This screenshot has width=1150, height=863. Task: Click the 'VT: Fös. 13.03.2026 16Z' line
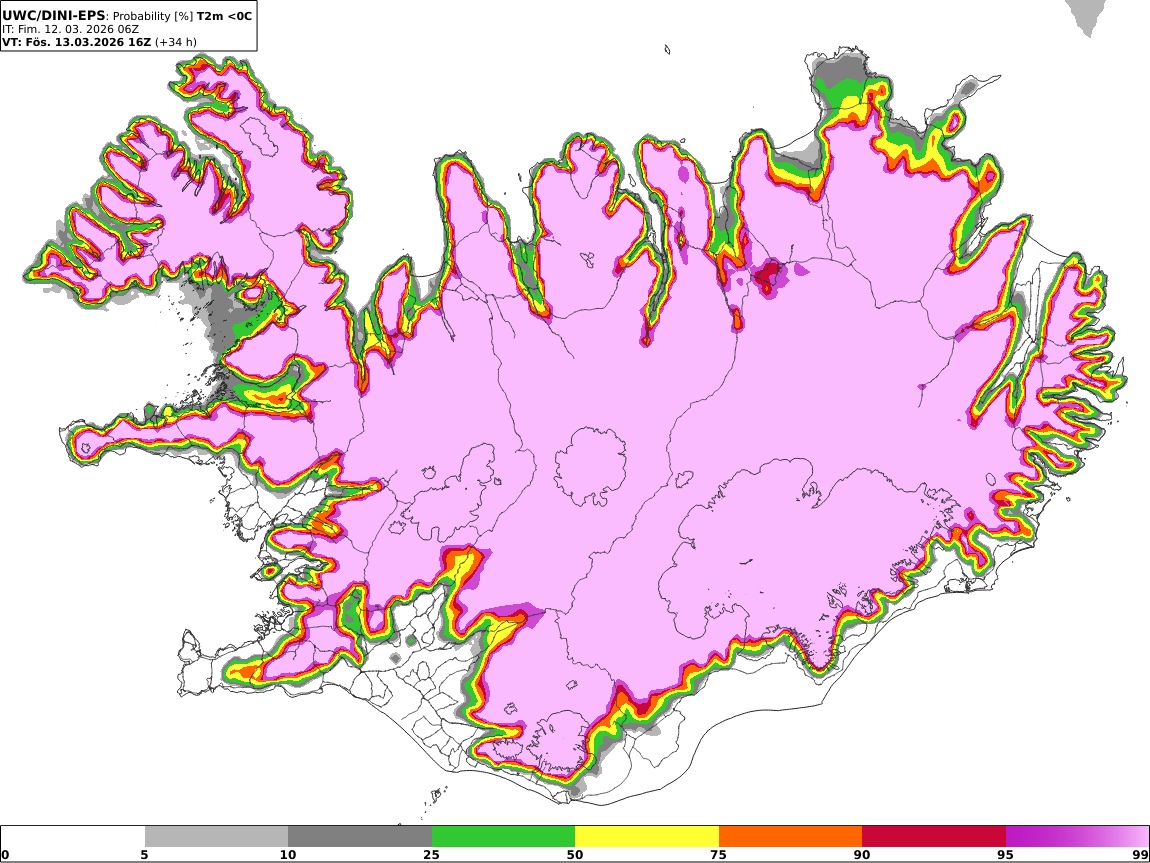[76, 42]
